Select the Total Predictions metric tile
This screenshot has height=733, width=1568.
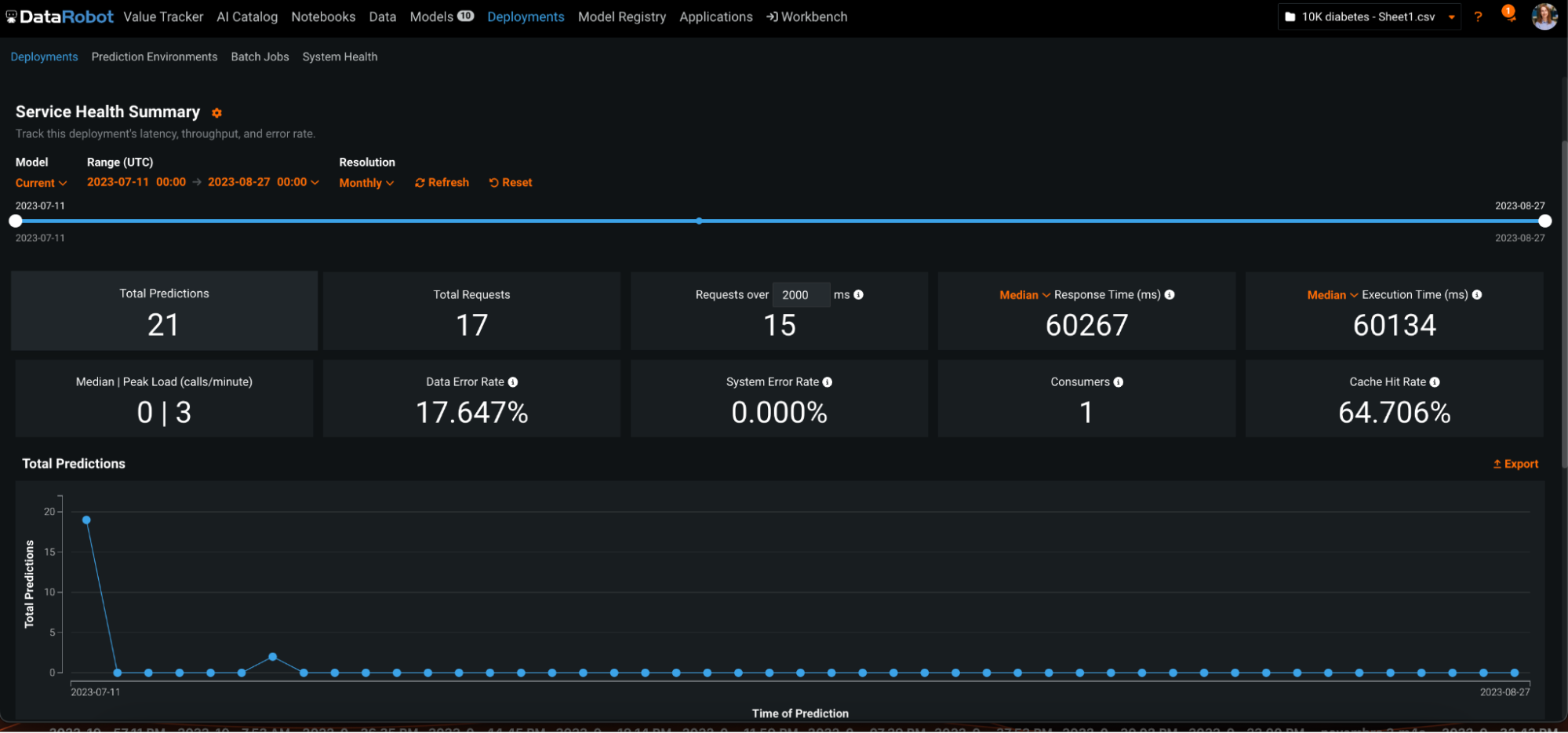coord(164,311)
